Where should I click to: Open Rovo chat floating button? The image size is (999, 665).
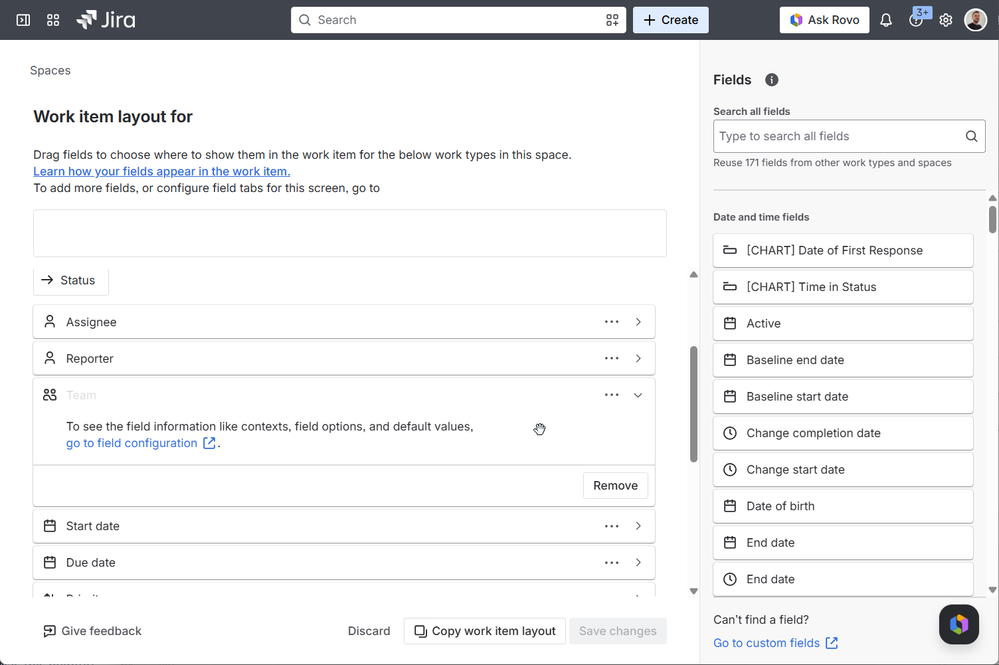click(958, 624)
